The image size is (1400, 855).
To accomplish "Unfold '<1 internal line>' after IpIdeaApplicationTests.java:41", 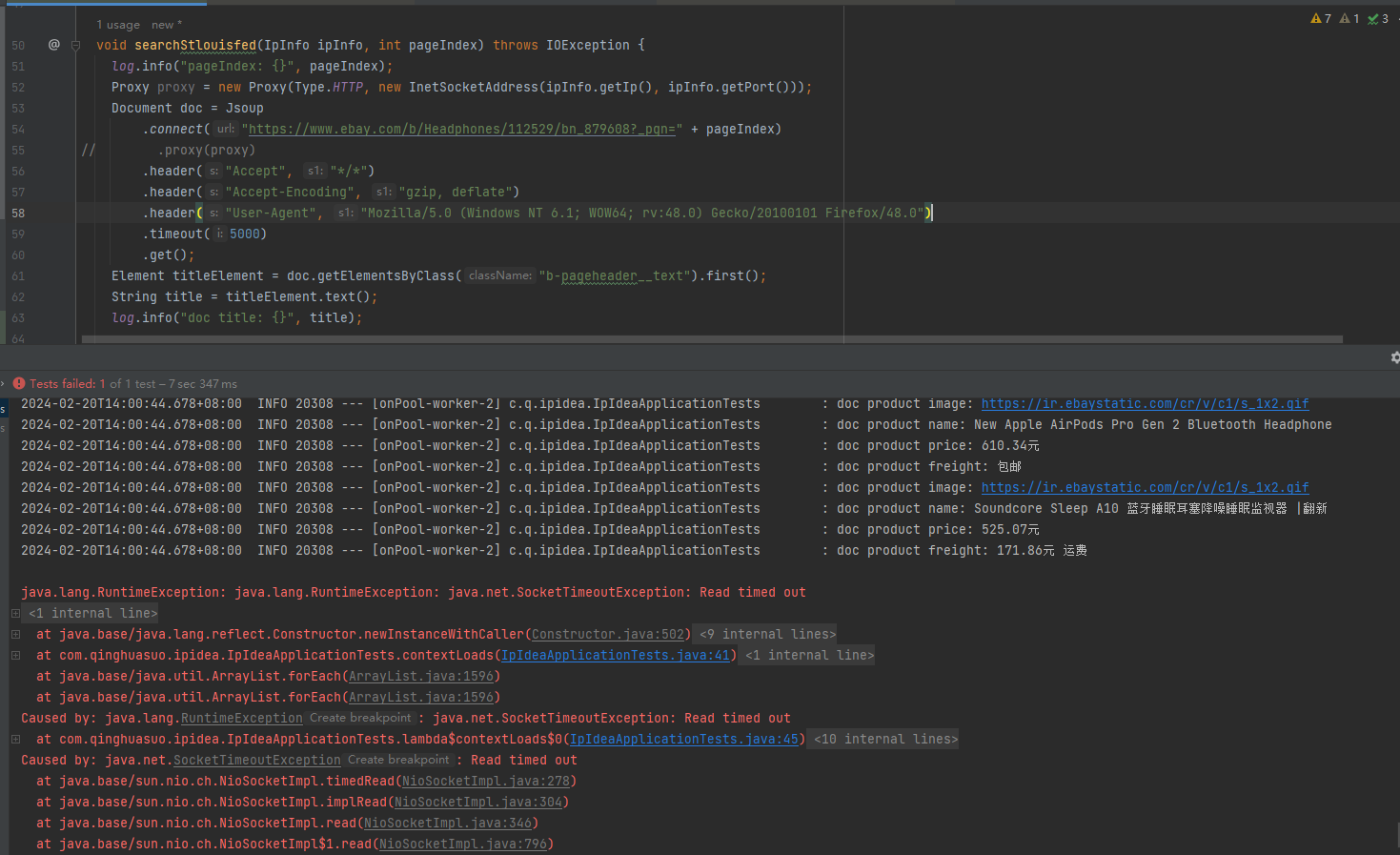I will point(809,655).
